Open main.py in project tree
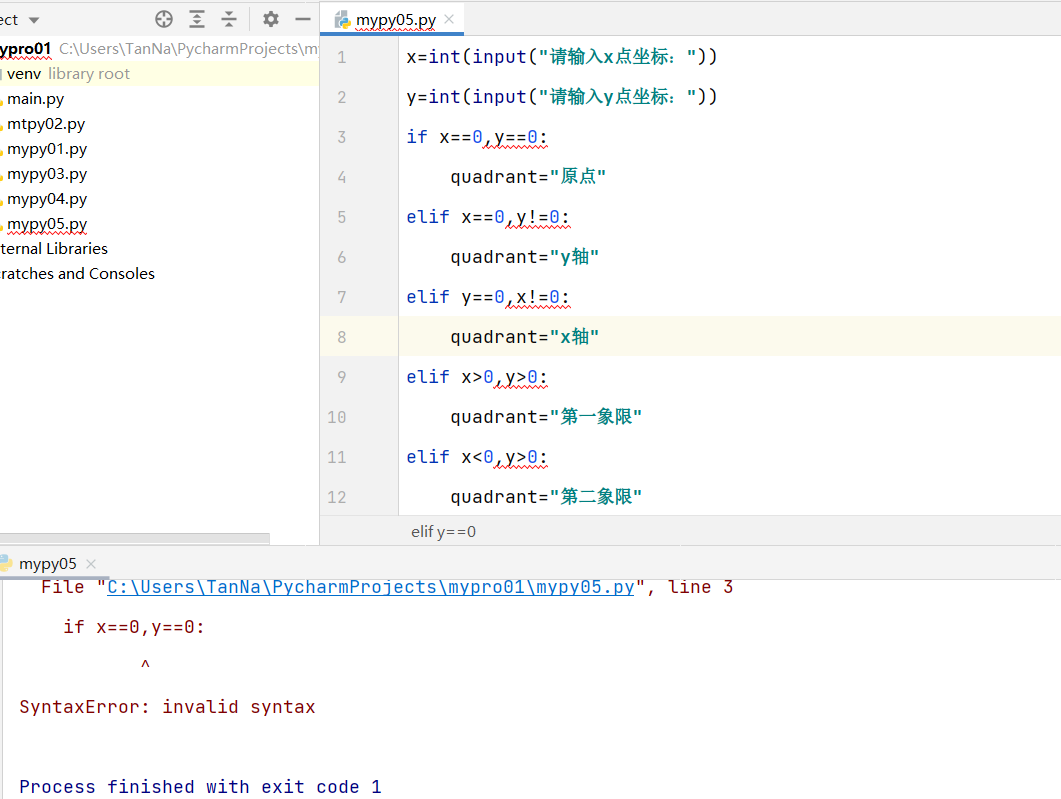Viewport: 1061px width, 799px height. click(x=35, y=99)
